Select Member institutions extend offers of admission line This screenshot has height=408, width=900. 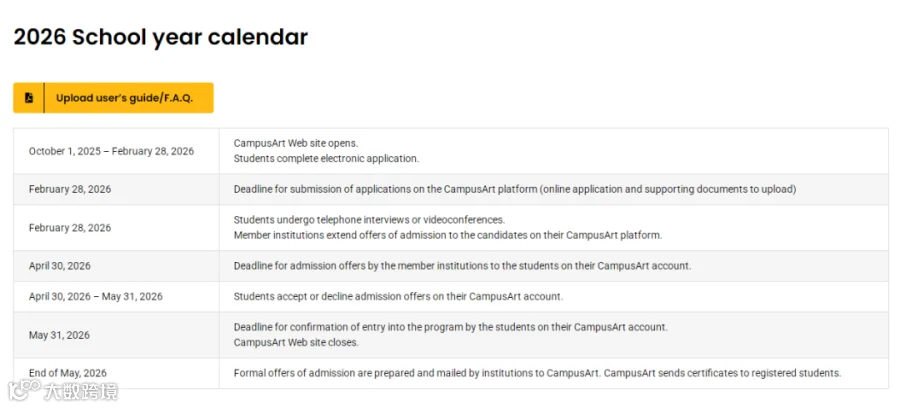pyautogui.click(x=448, y=235)
